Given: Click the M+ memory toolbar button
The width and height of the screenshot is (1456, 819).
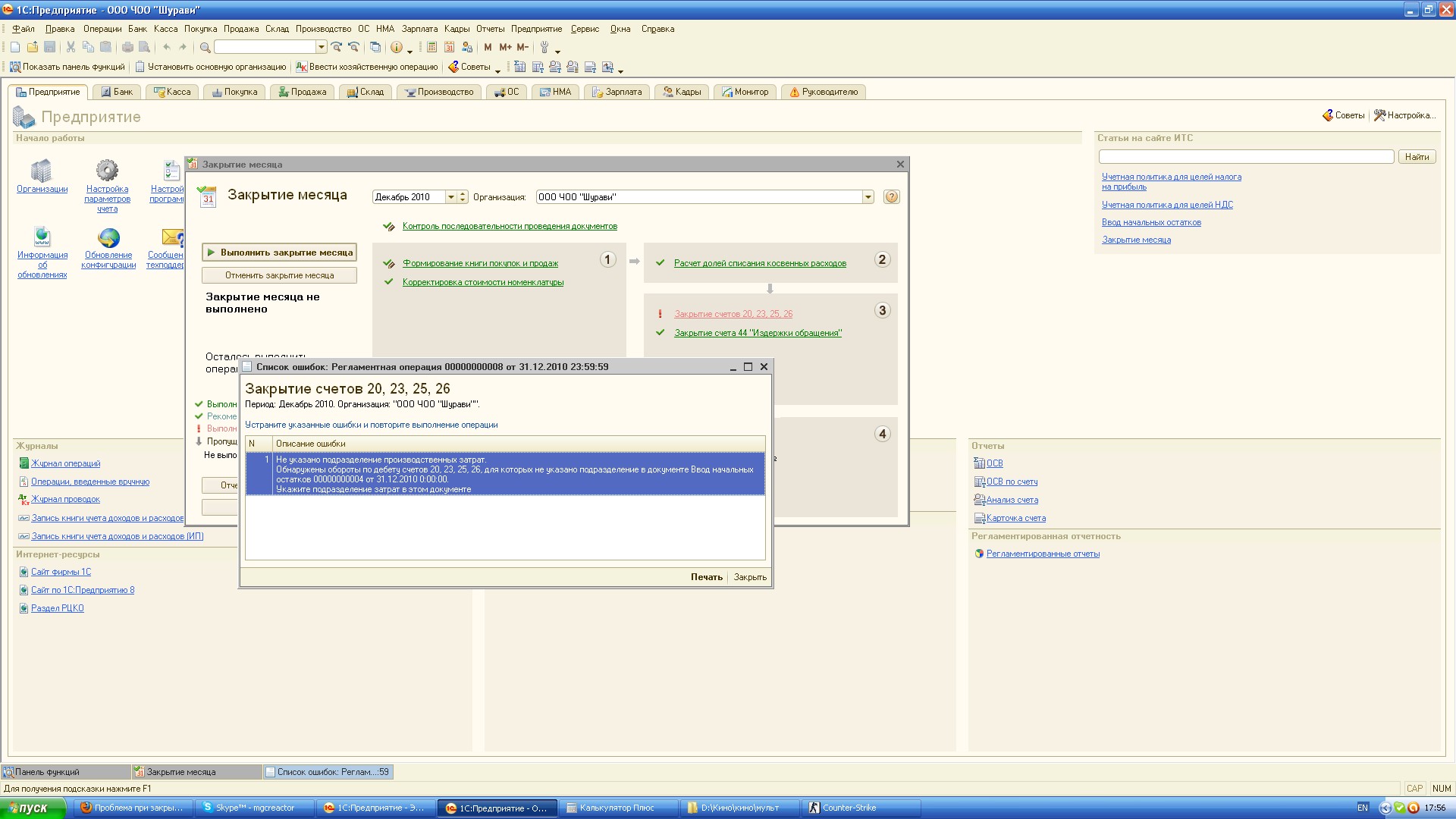Looking at the screenshot, I should coord(505,47).
